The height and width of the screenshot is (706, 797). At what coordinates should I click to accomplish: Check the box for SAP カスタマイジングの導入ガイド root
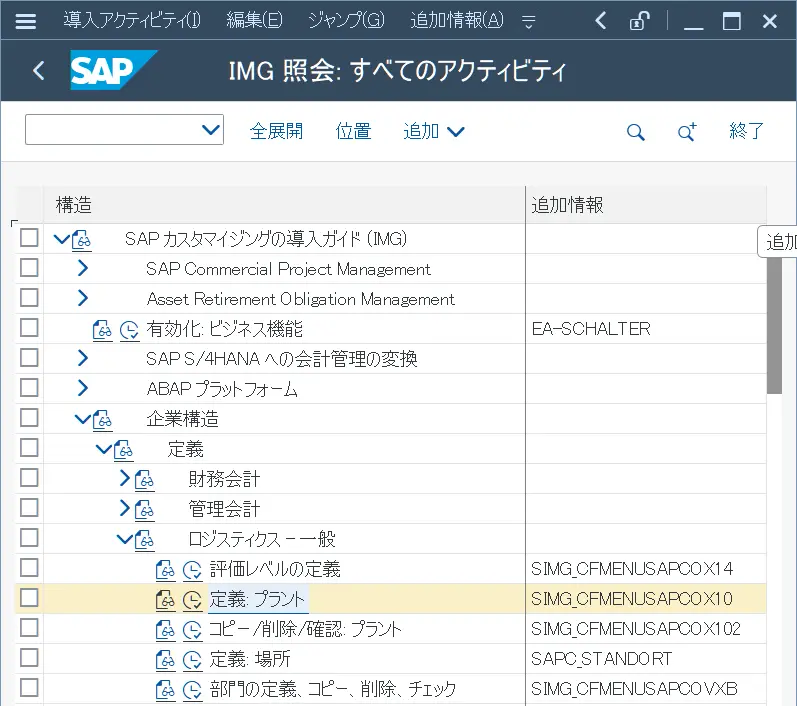(29, 237)
